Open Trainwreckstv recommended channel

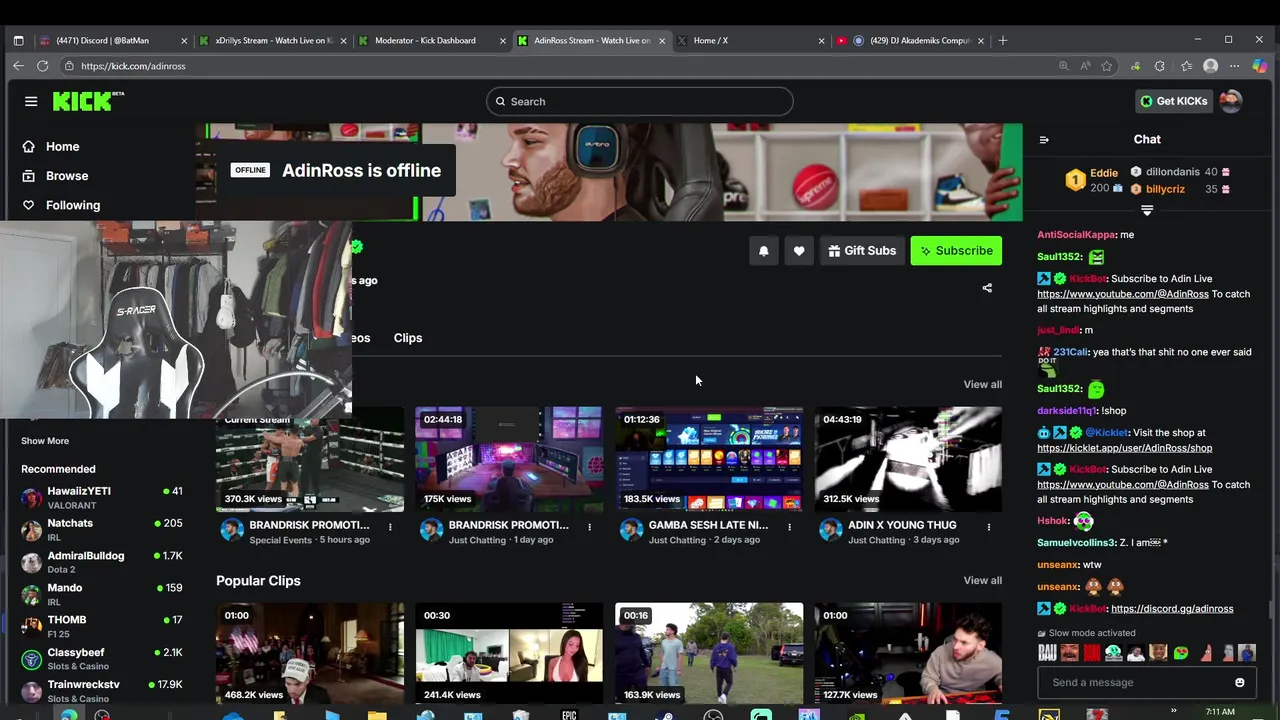tap(101, 690)
